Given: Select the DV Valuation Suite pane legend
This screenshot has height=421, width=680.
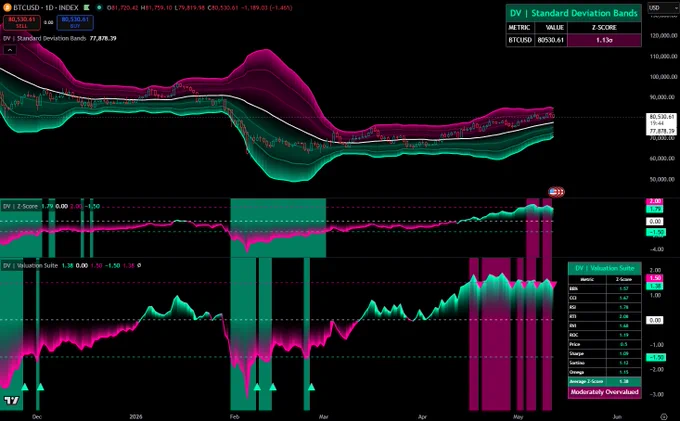Looking at the screenshot, I should 30,265.
